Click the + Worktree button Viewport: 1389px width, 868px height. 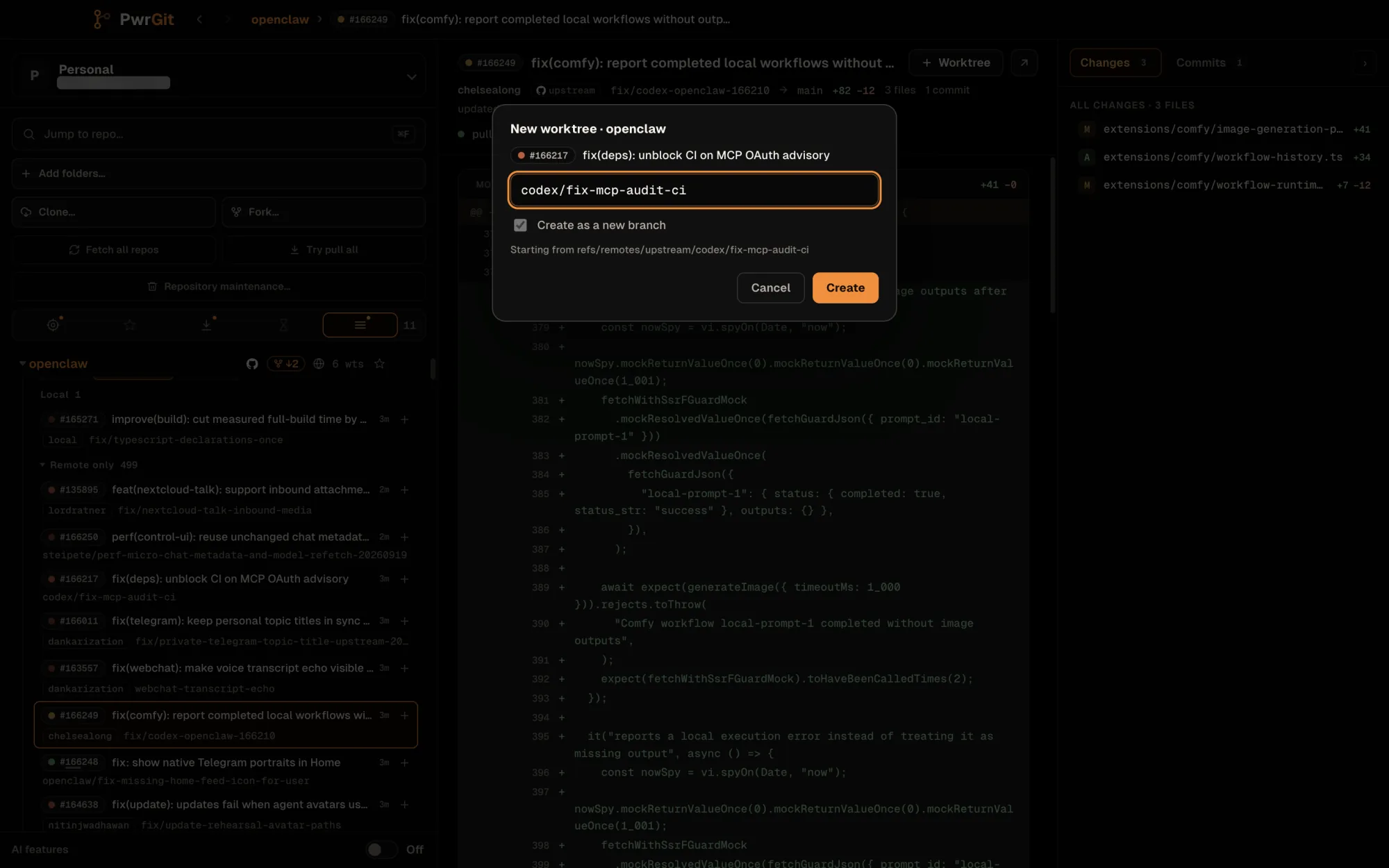click(x=956, y=62)
